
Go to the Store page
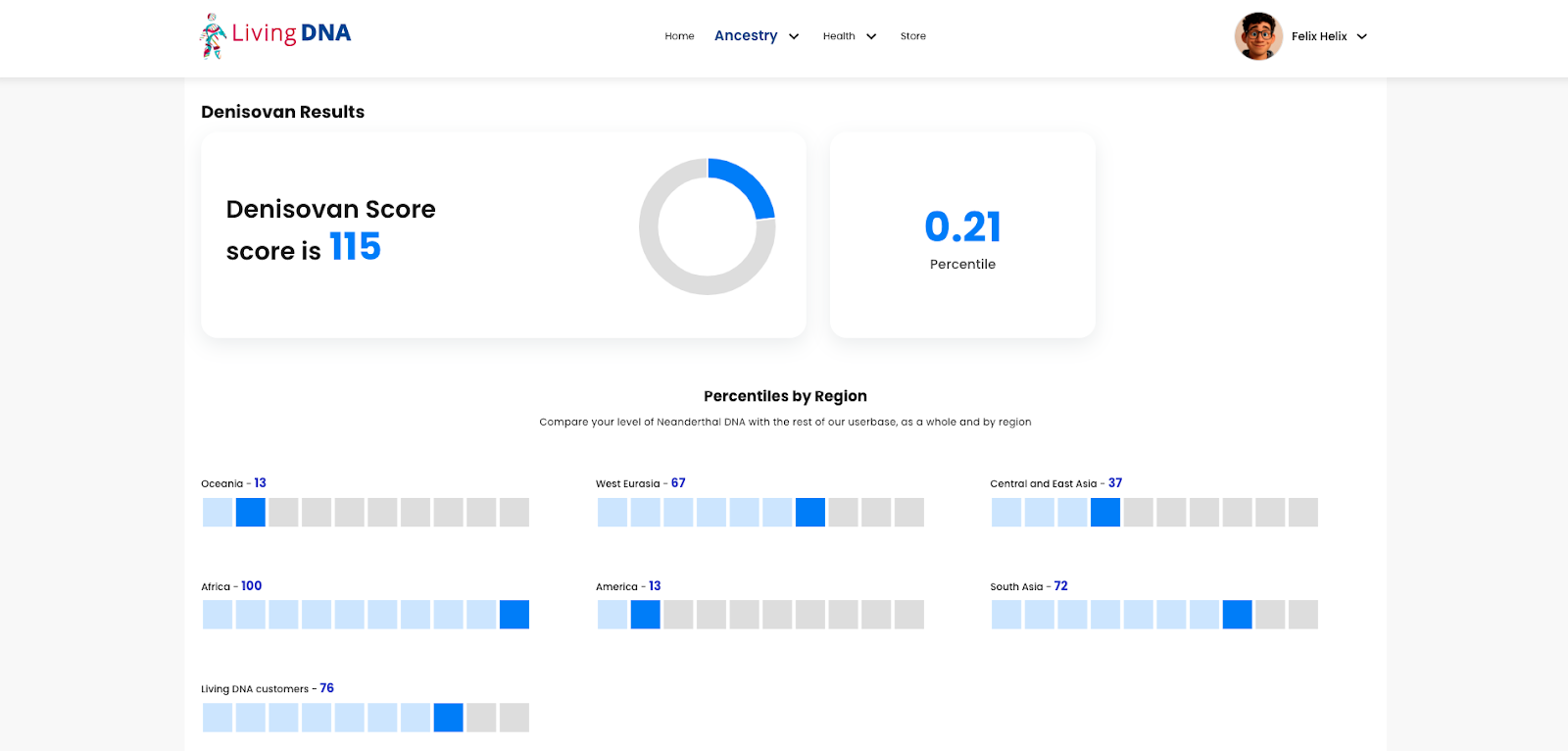tap(913, 36)
